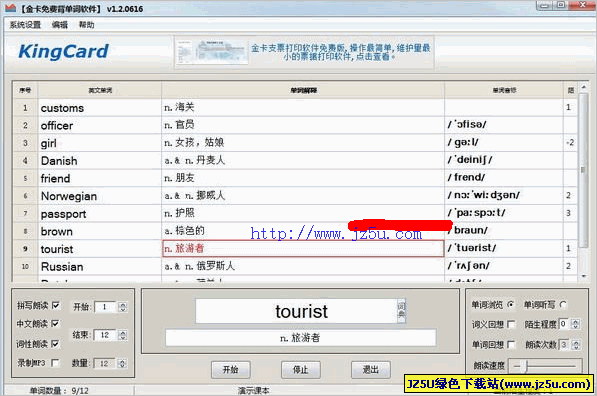Sort by the 序号 column header
The image size is (597, 396).
[25, 90]
